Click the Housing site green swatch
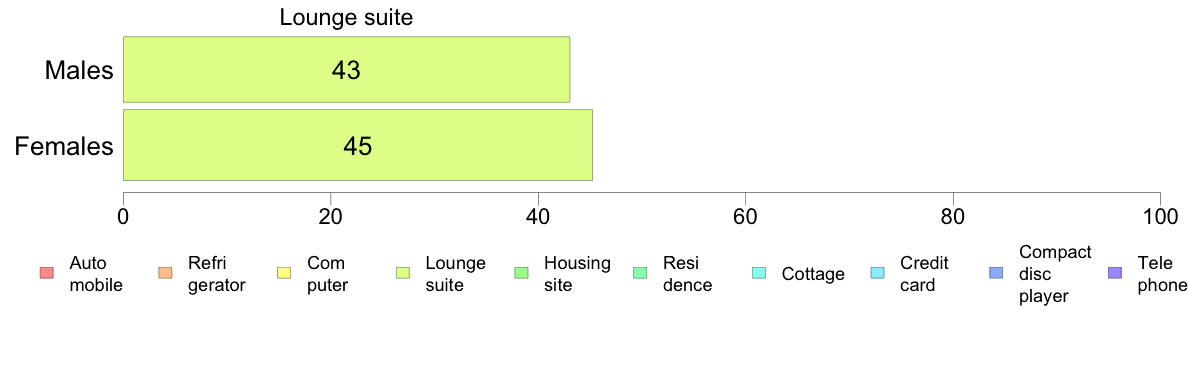Image resolution: width=1188 pixels, height=368 pixels. [520, 273]
